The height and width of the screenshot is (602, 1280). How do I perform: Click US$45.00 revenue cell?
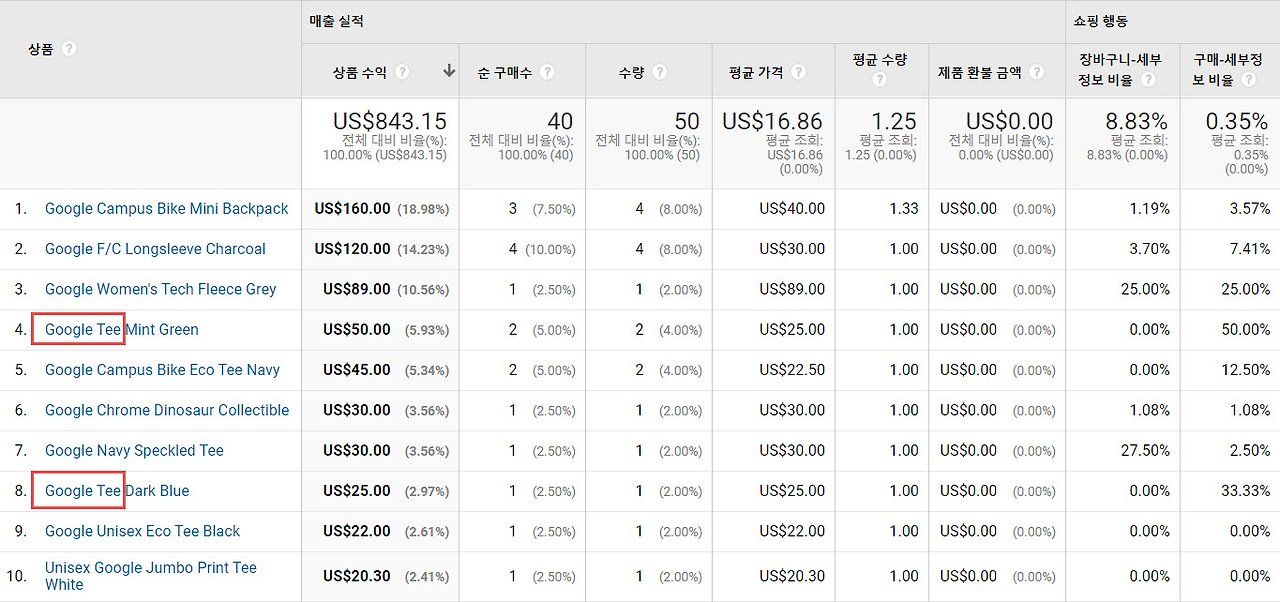click(357, 370)
